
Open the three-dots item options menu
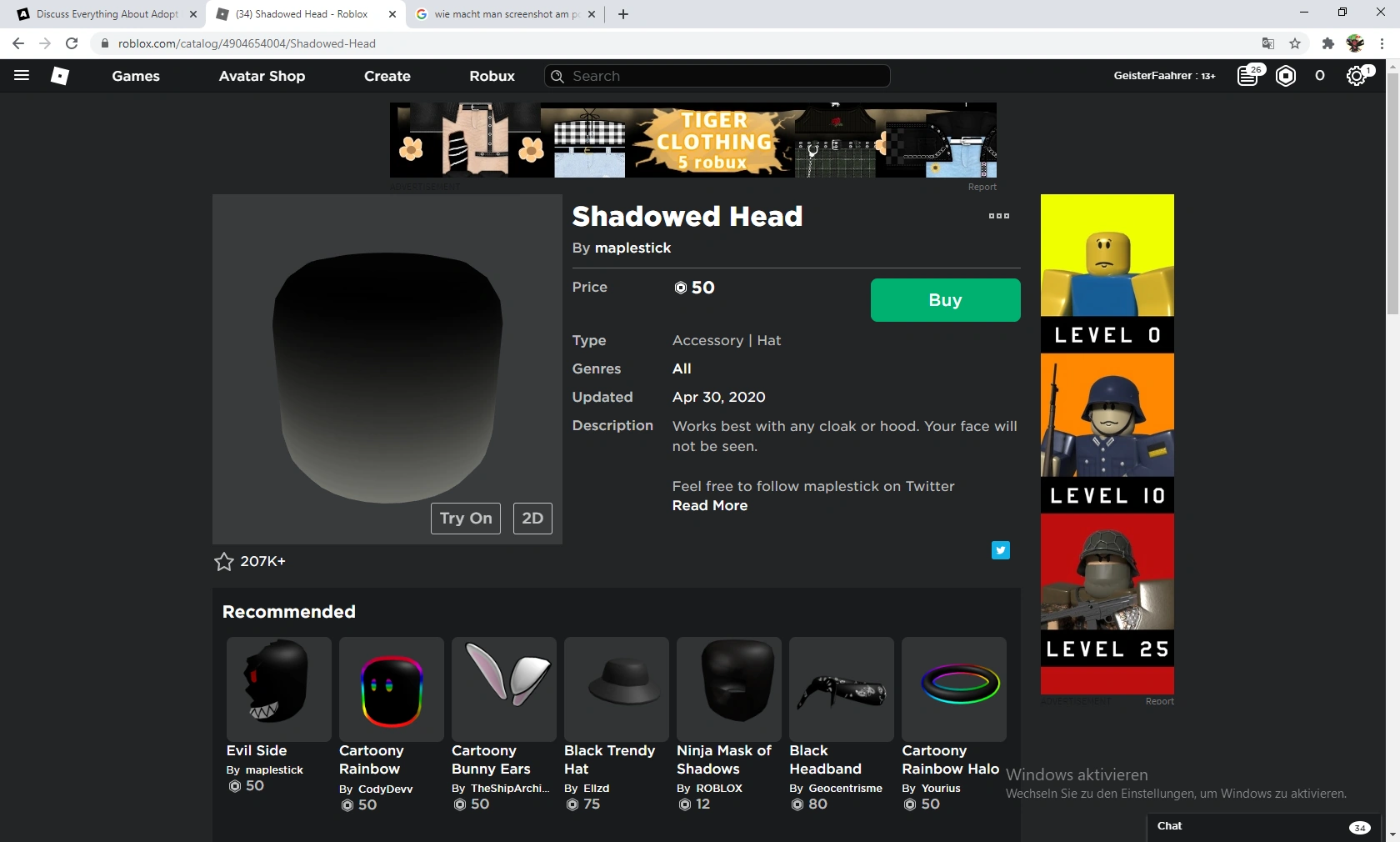[997, 216]
